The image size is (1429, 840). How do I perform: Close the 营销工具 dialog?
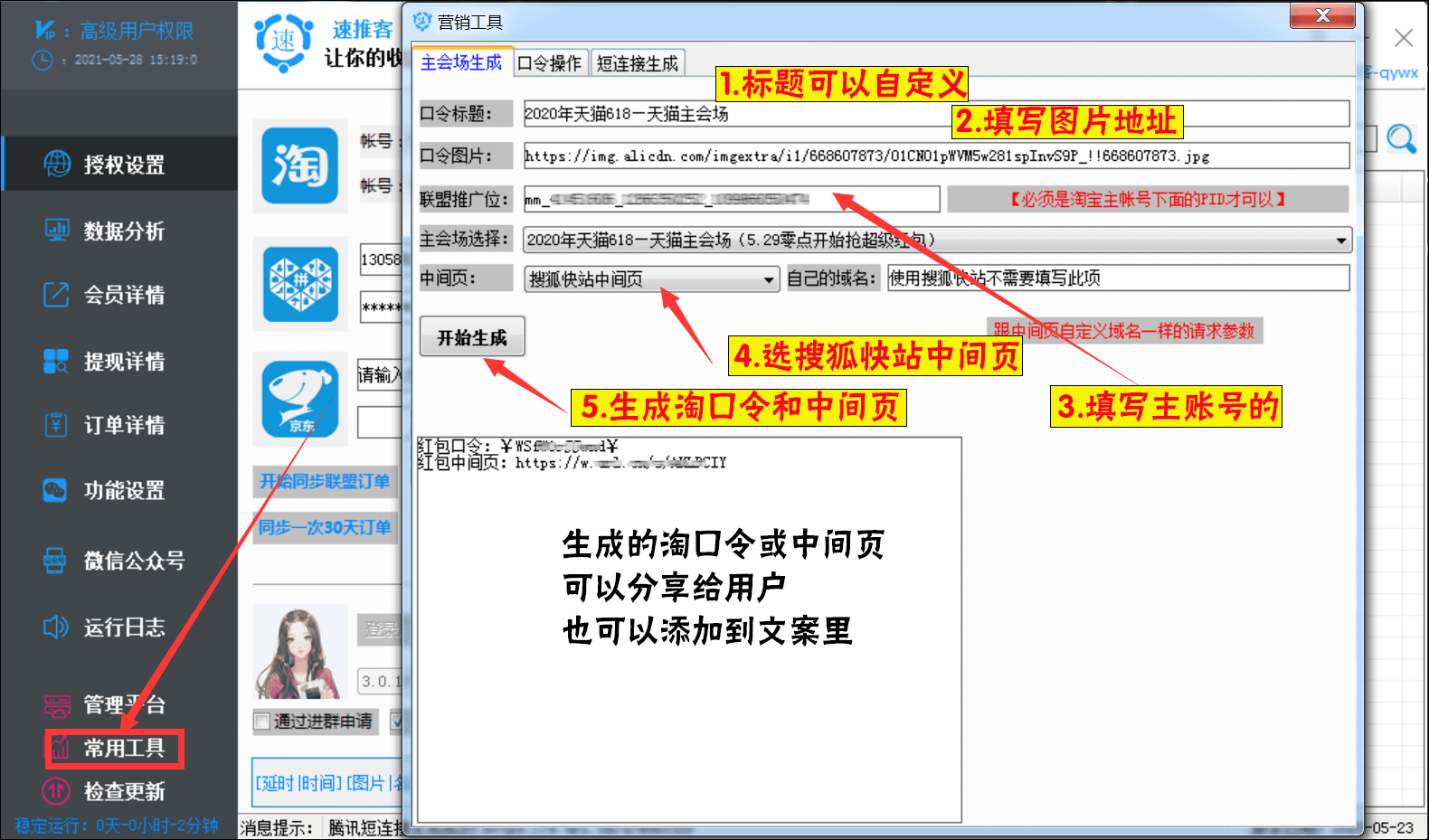click(1321, 15)
